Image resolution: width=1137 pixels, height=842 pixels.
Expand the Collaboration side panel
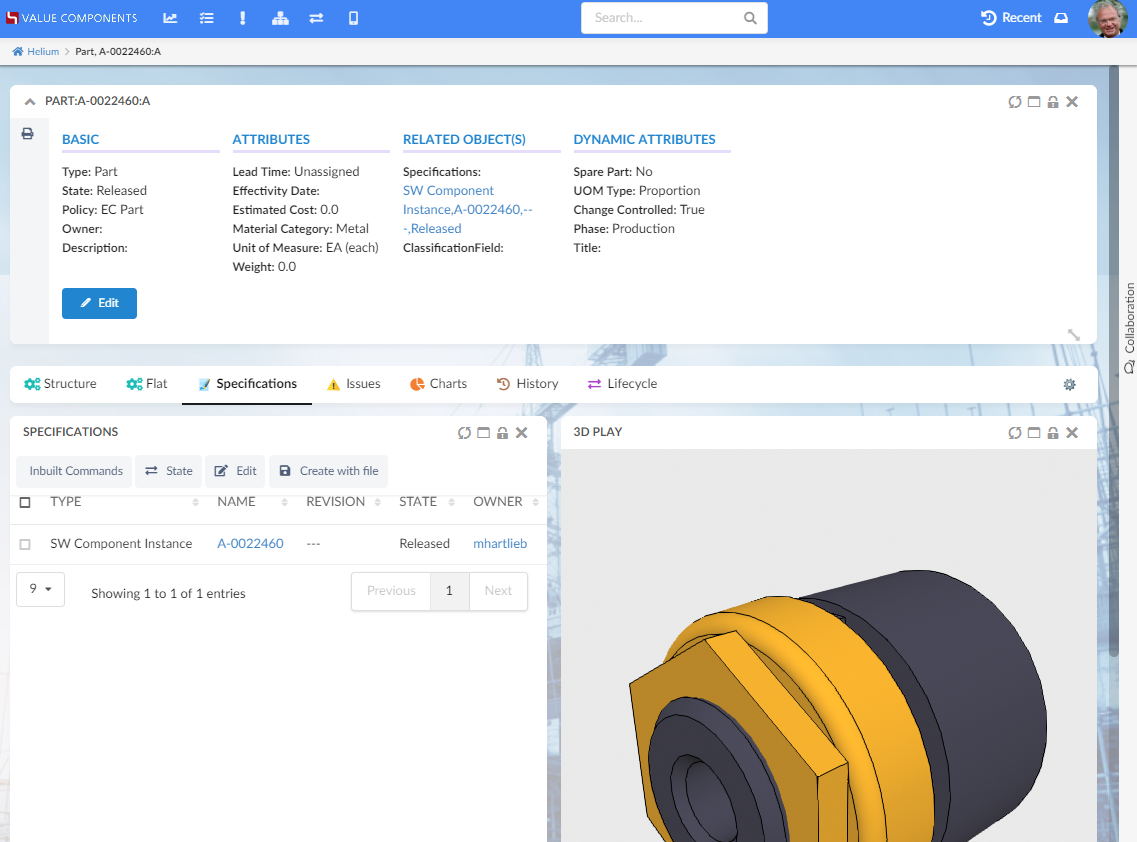point(1129,328)
